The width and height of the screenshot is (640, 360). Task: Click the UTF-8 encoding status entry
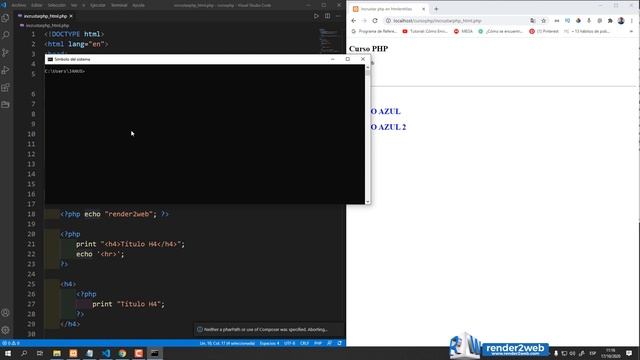coord(289,343)
